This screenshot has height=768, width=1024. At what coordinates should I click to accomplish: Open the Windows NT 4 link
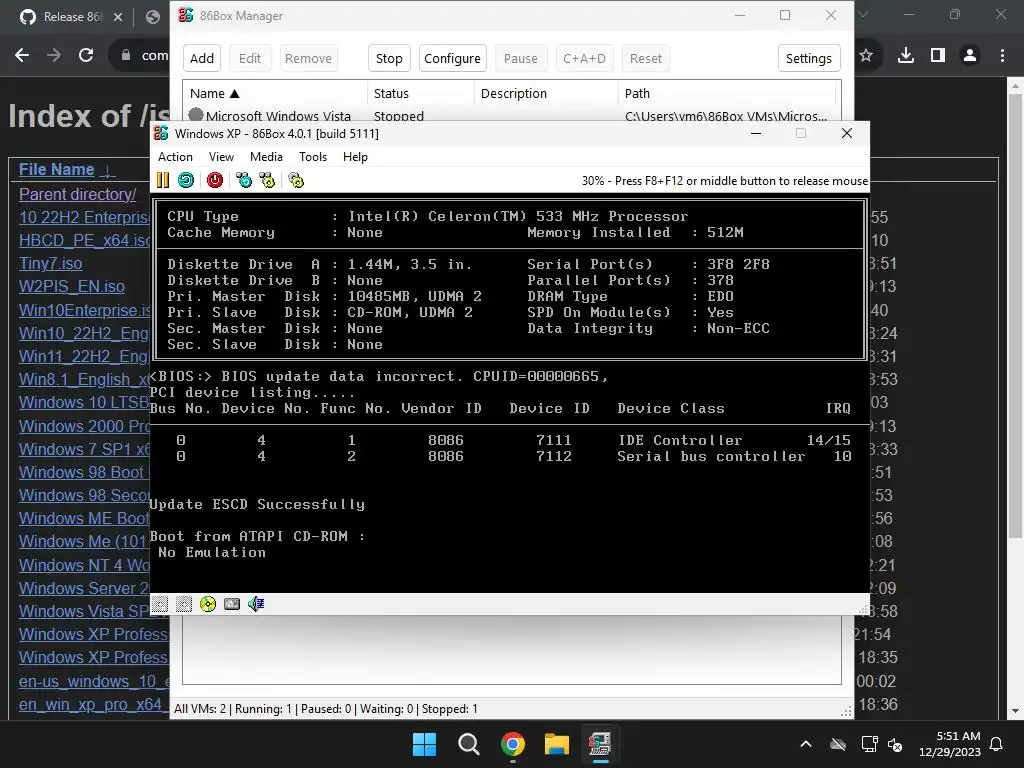coord(84,565)
